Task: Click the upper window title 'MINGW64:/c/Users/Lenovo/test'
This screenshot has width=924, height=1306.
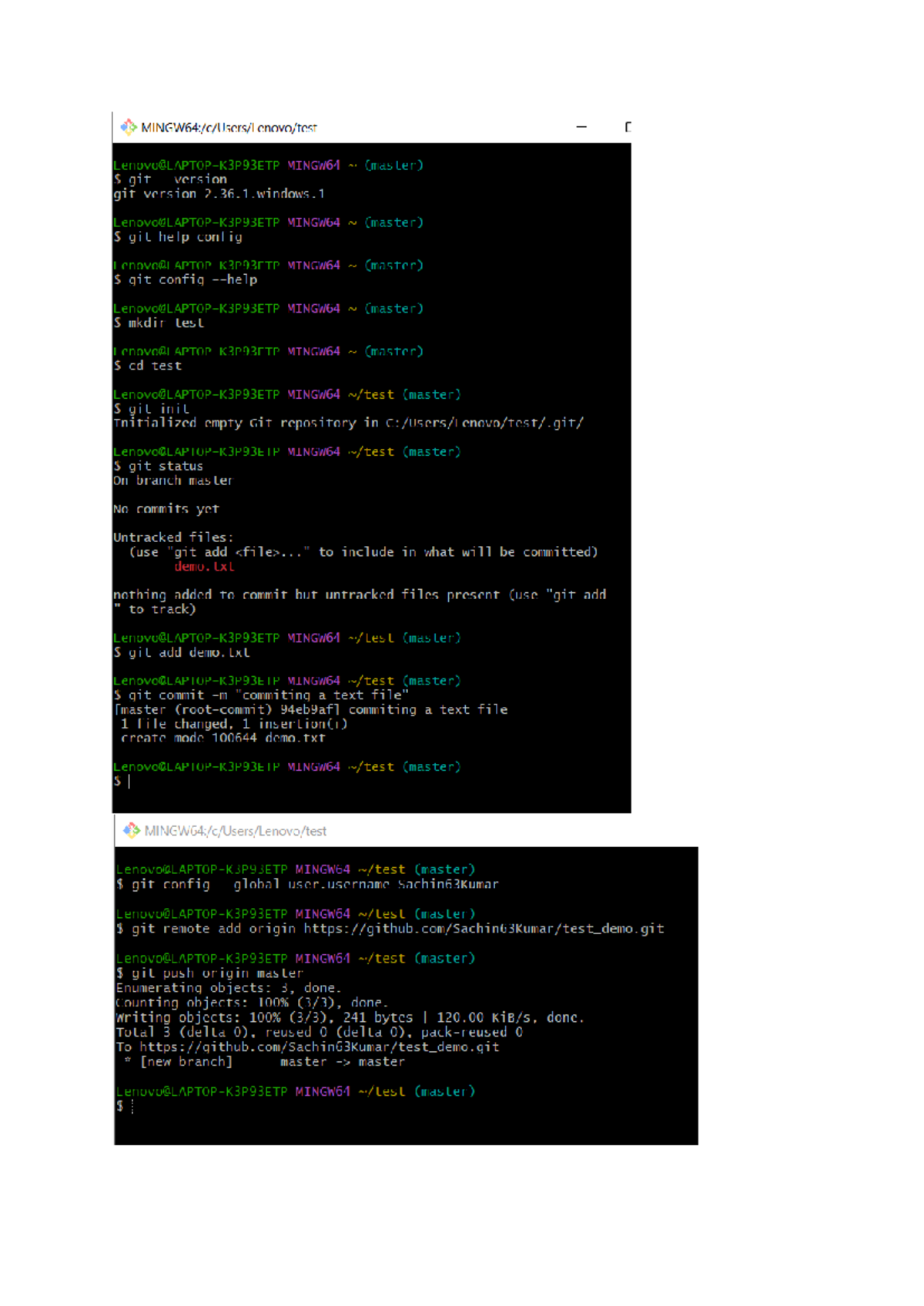Action: [229, 128]
